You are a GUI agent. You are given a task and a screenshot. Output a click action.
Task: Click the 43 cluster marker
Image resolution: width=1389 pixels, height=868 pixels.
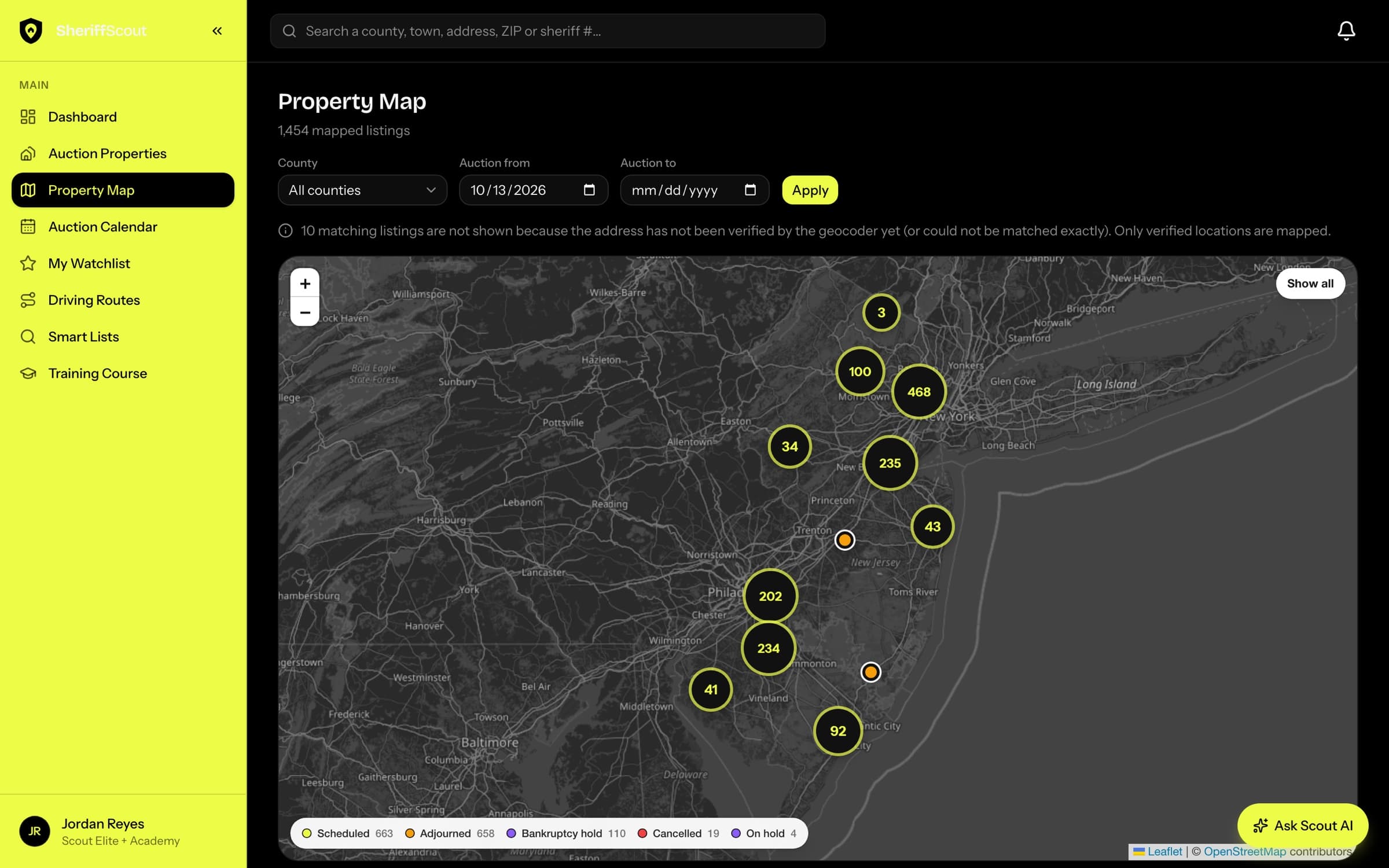(932, 527)
